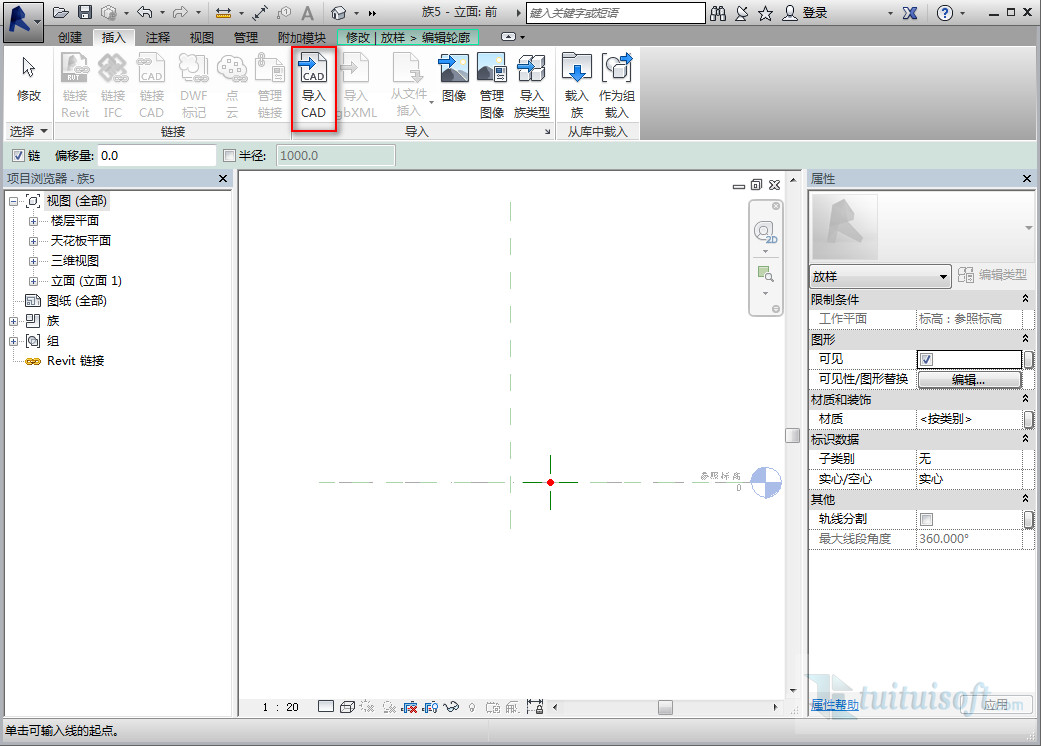Enable the Radius (半径) checkbox
Image resolution: width=1041 pixels, height=746 pixels.
click(230, 156)
